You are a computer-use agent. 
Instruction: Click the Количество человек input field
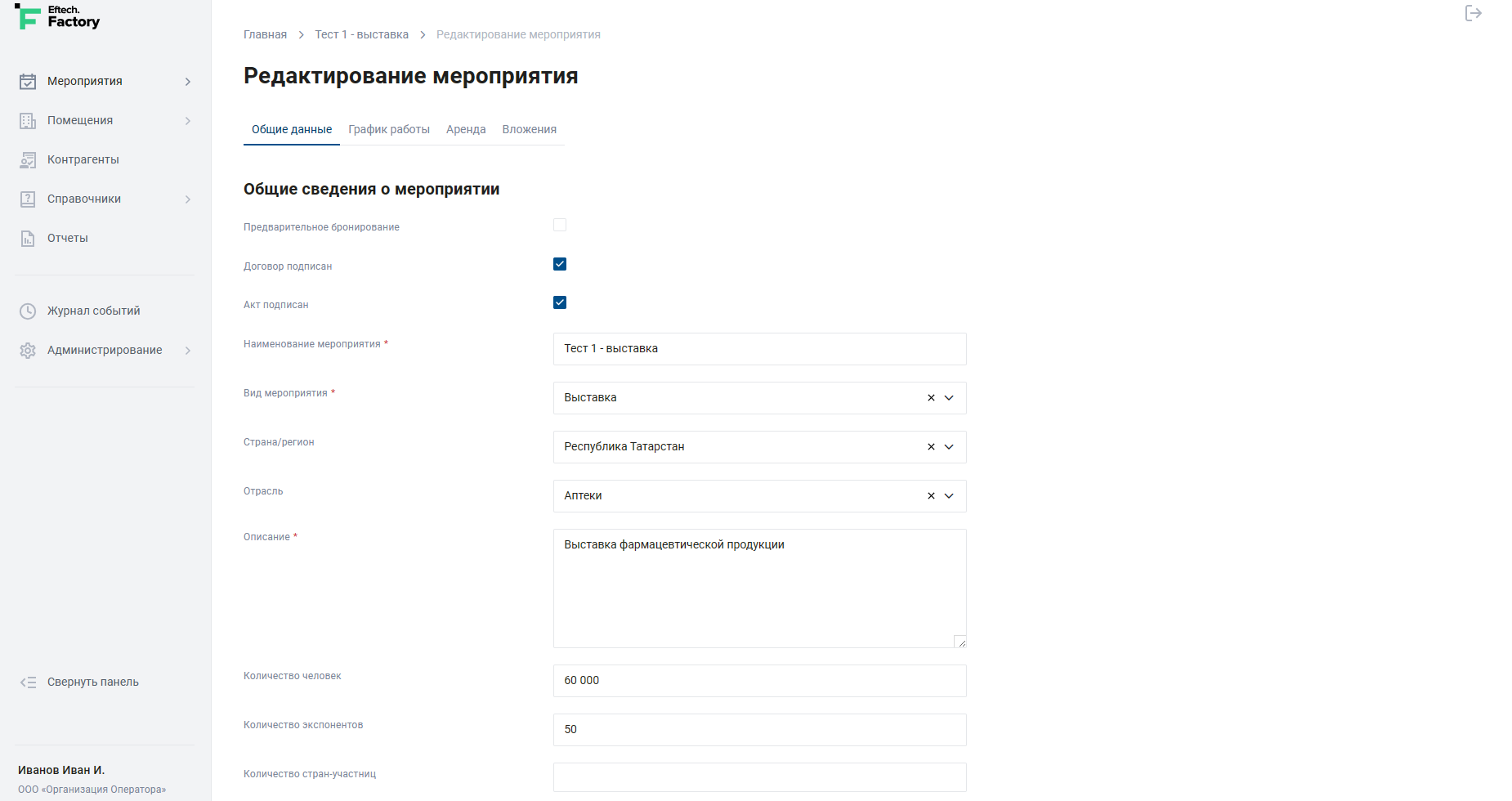[x=759, y=681]
